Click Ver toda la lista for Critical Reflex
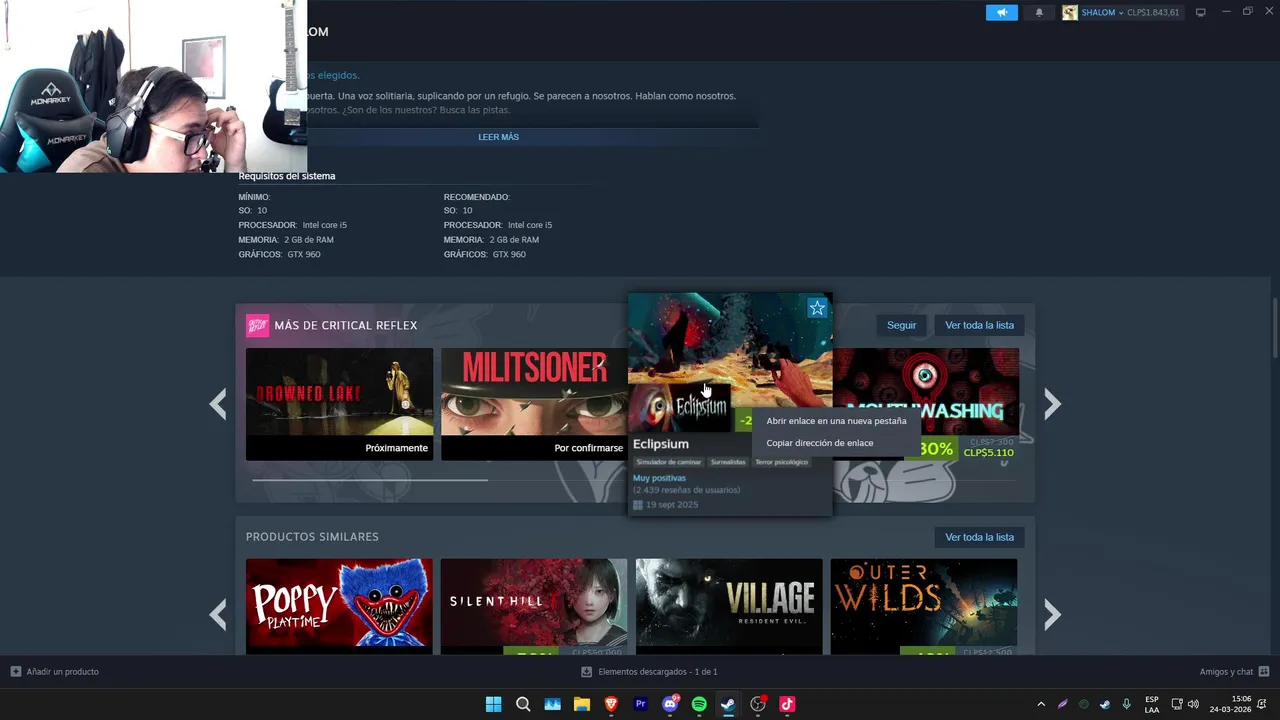This screenshot has width=1280, height=720. pos(979,325)
